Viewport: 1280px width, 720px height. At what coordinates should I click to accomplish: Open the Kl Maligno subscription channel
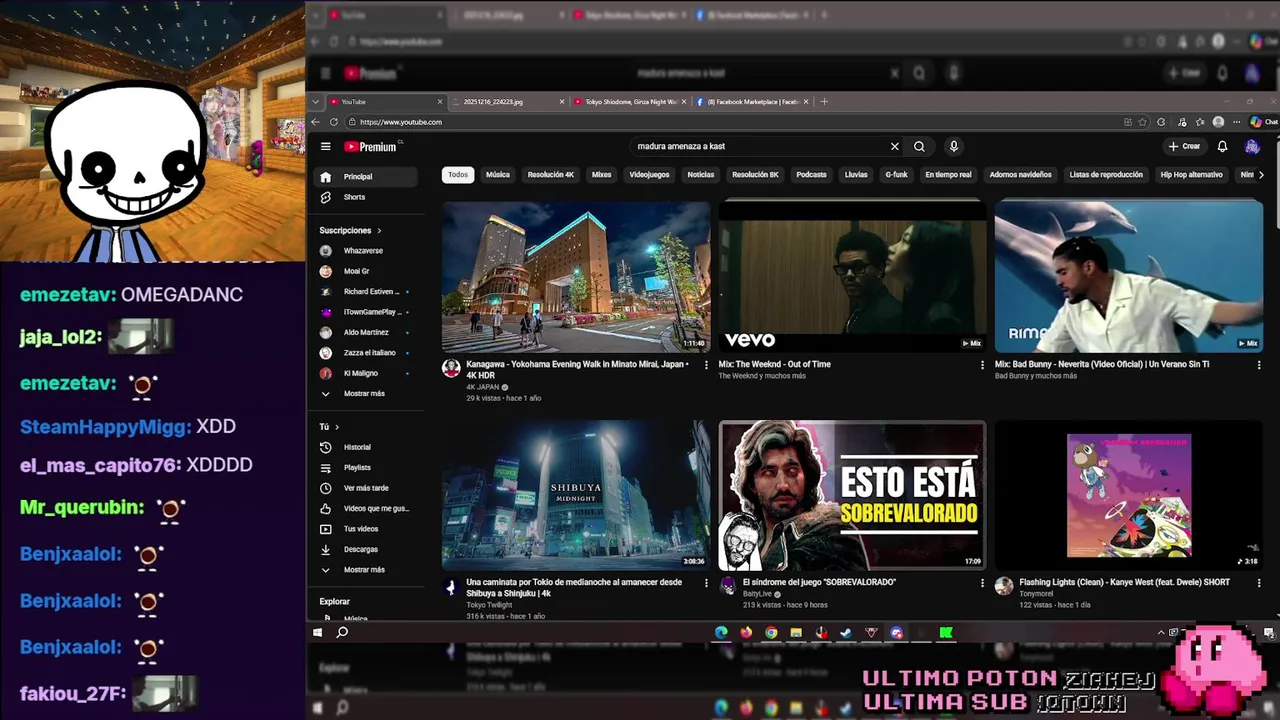[367, 373]
